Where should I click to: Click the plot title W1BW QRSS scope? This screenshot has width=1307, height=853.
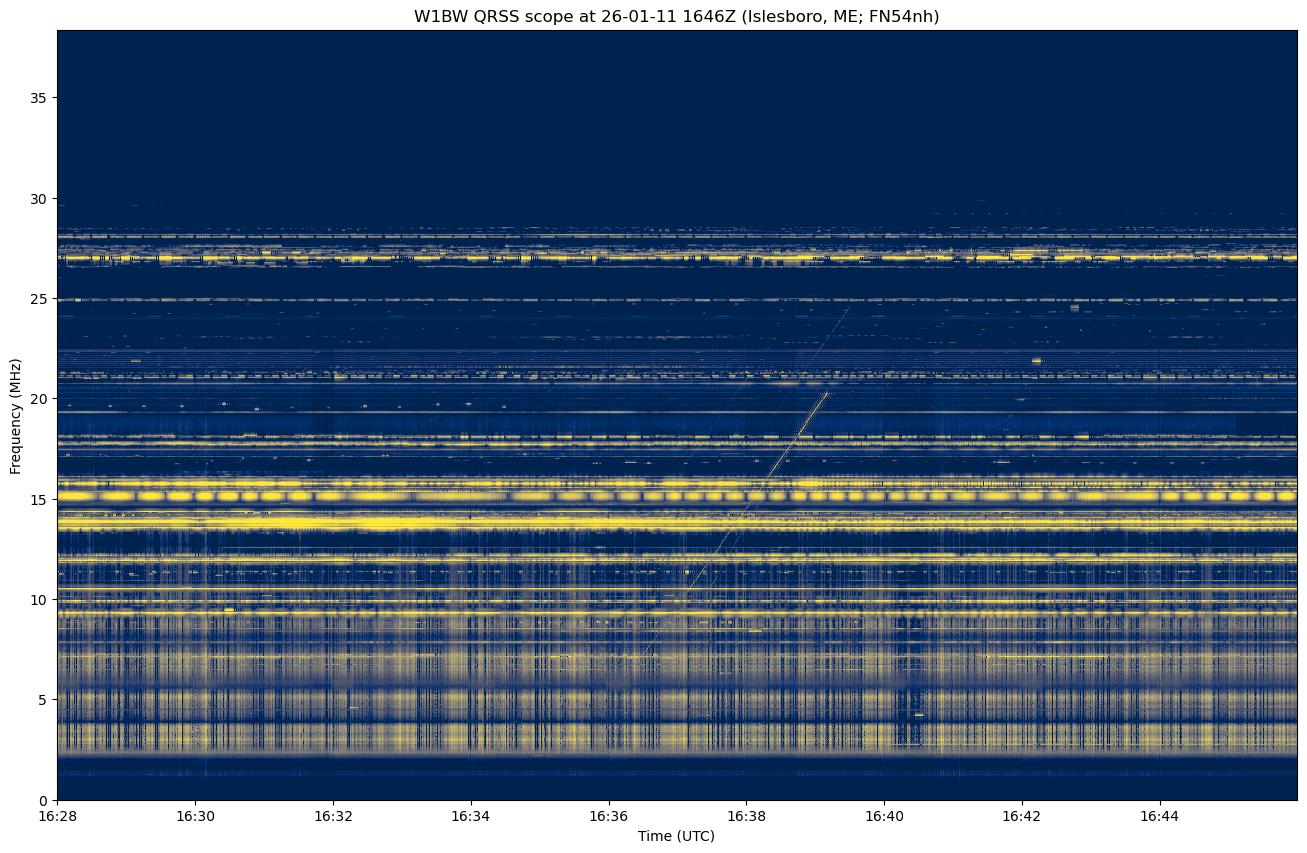676,16
